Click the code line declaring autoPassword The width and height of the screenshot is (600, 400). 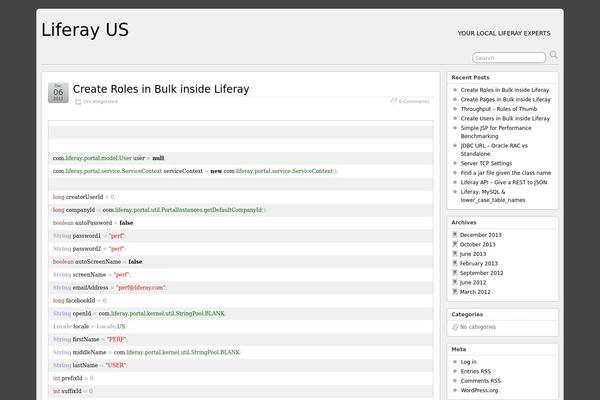point(241,223)
